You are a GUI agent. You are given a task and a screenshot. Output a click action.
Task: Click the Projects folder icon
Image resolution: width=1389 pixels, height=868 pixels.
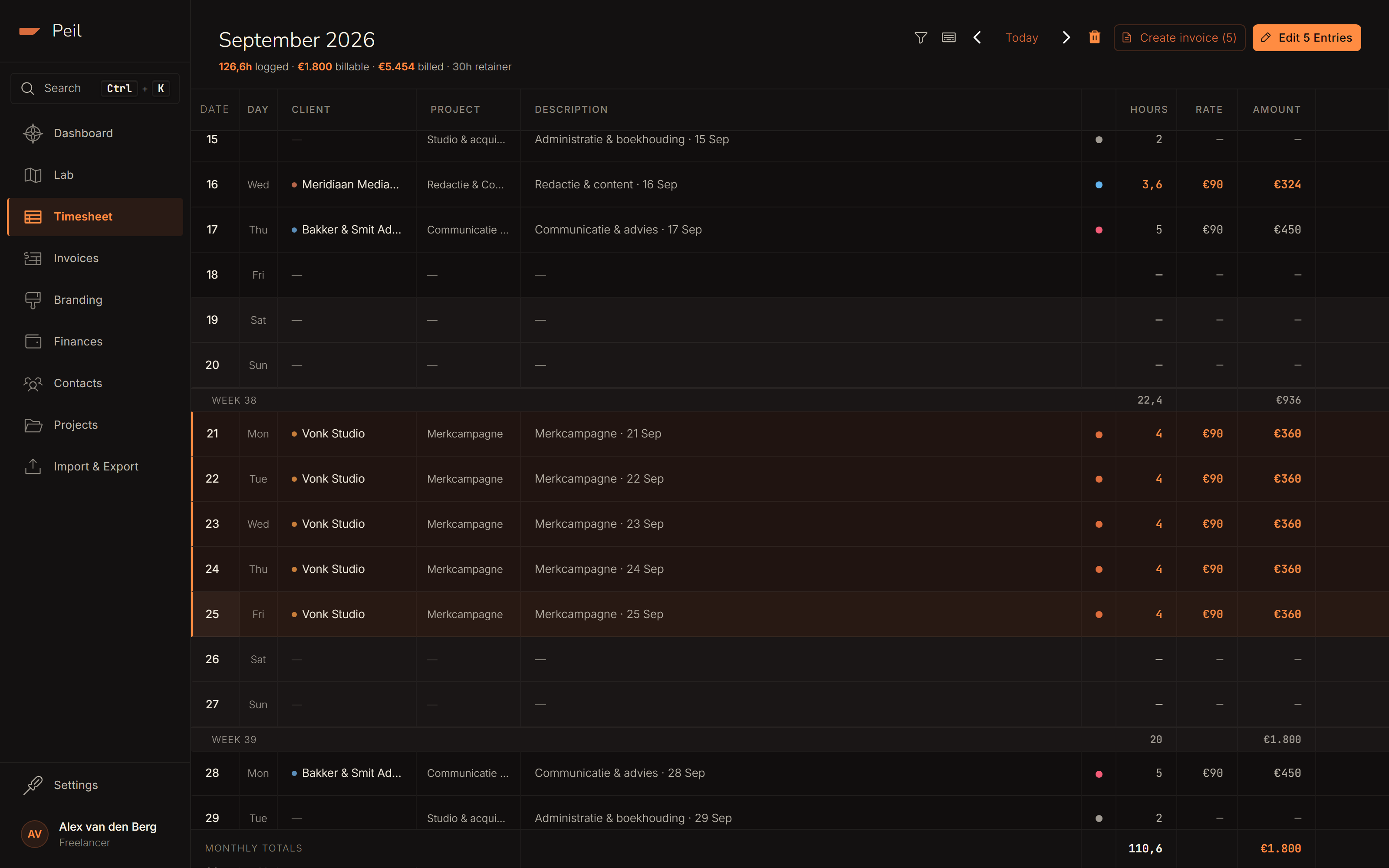[x=33, y=425]
